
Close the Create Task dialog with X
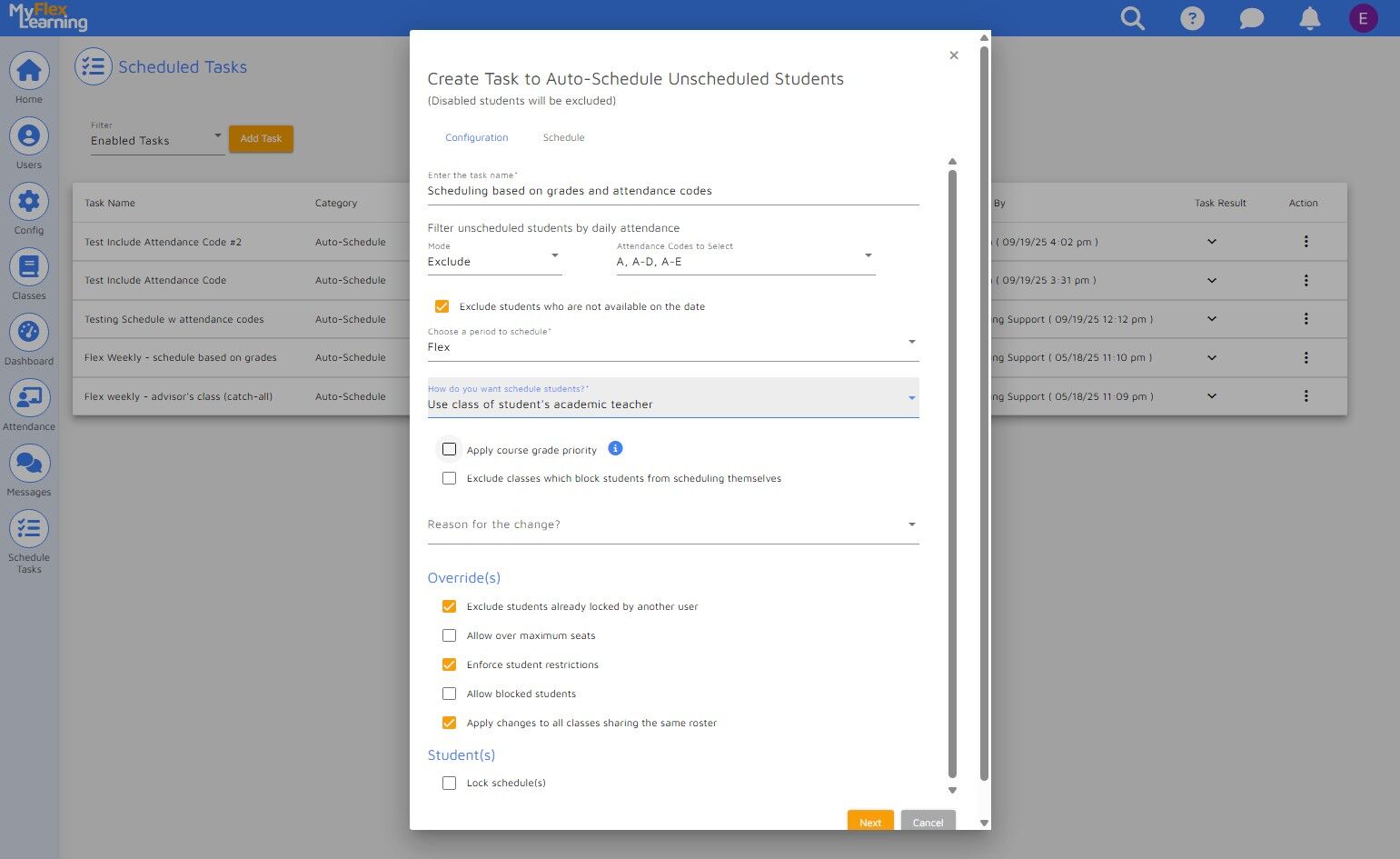954,55
